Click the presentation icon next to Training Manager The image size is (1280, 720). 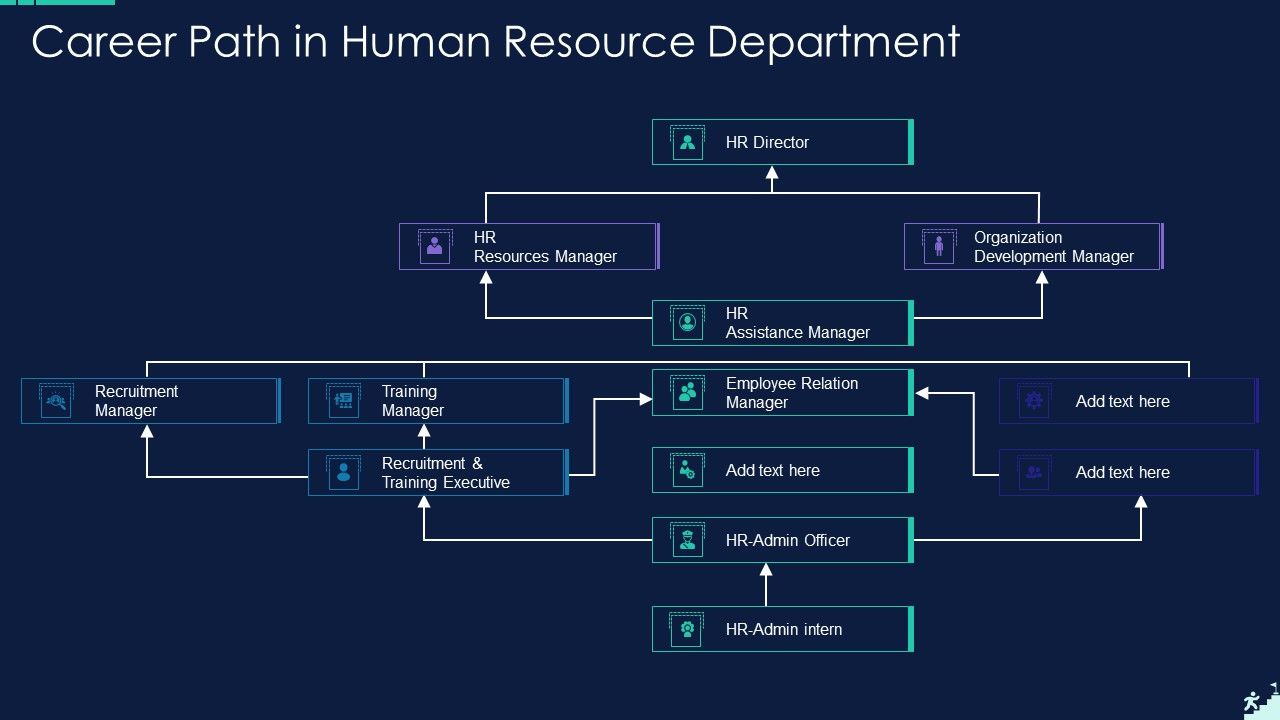(x=344, y=401)
